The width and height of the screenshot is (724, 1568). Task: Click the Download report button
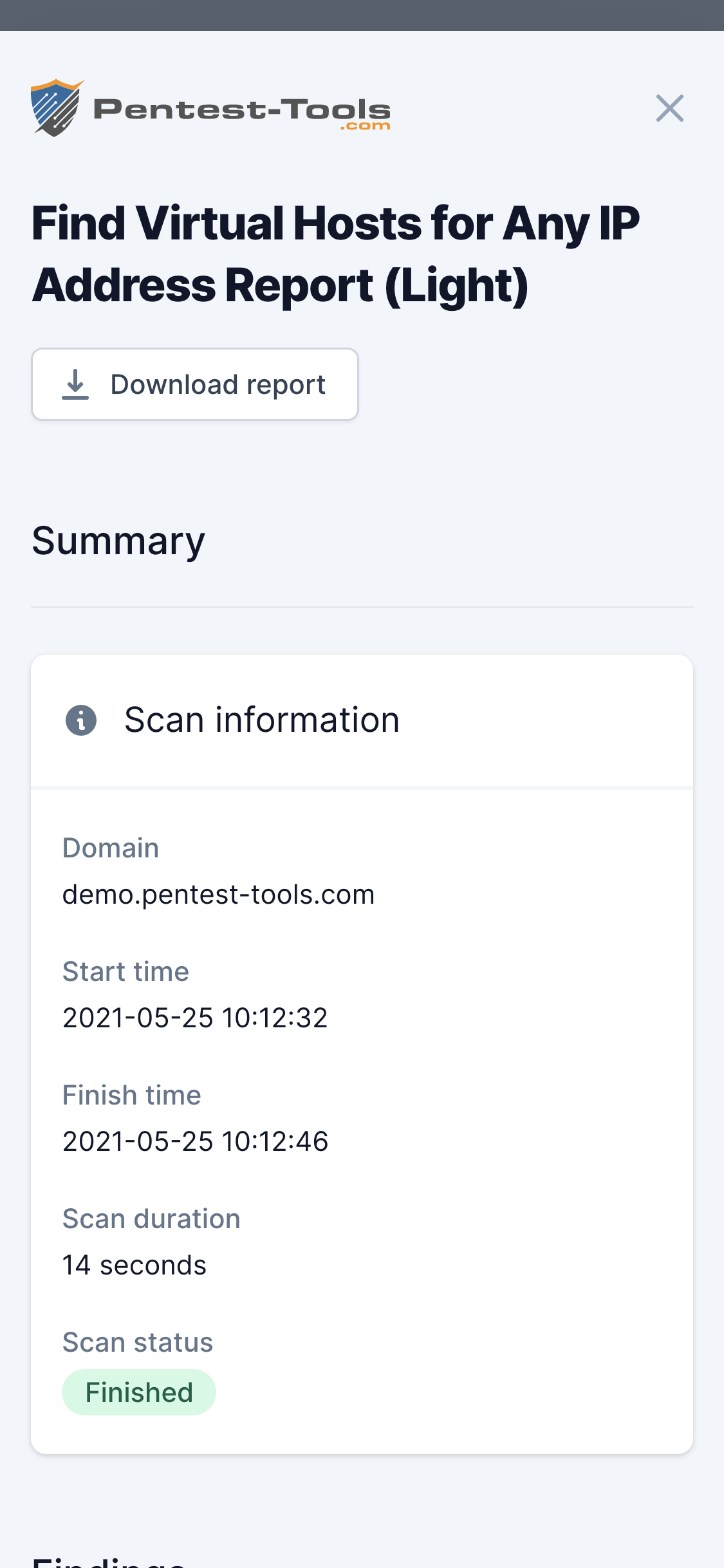(194, 384)
